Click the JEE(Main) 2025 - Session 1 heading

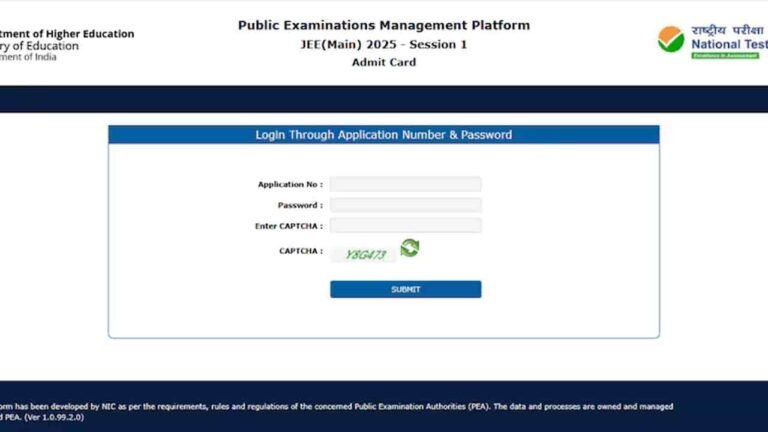pyautogui.click(x=384, y=44)
